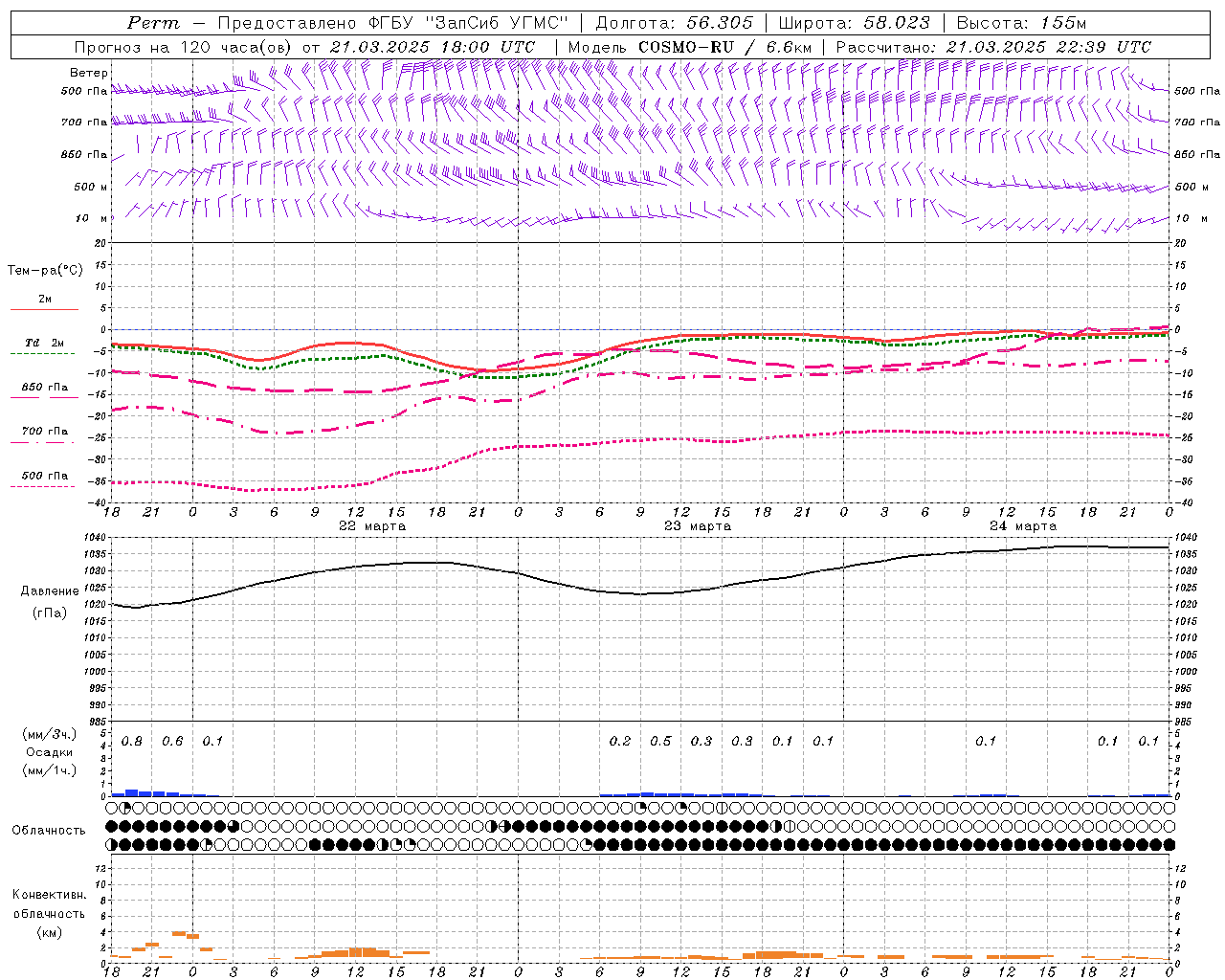Viewport: 1225px width, 980px height.
Task: Click the precipitation value "0.6"
Action: point(172,741)
